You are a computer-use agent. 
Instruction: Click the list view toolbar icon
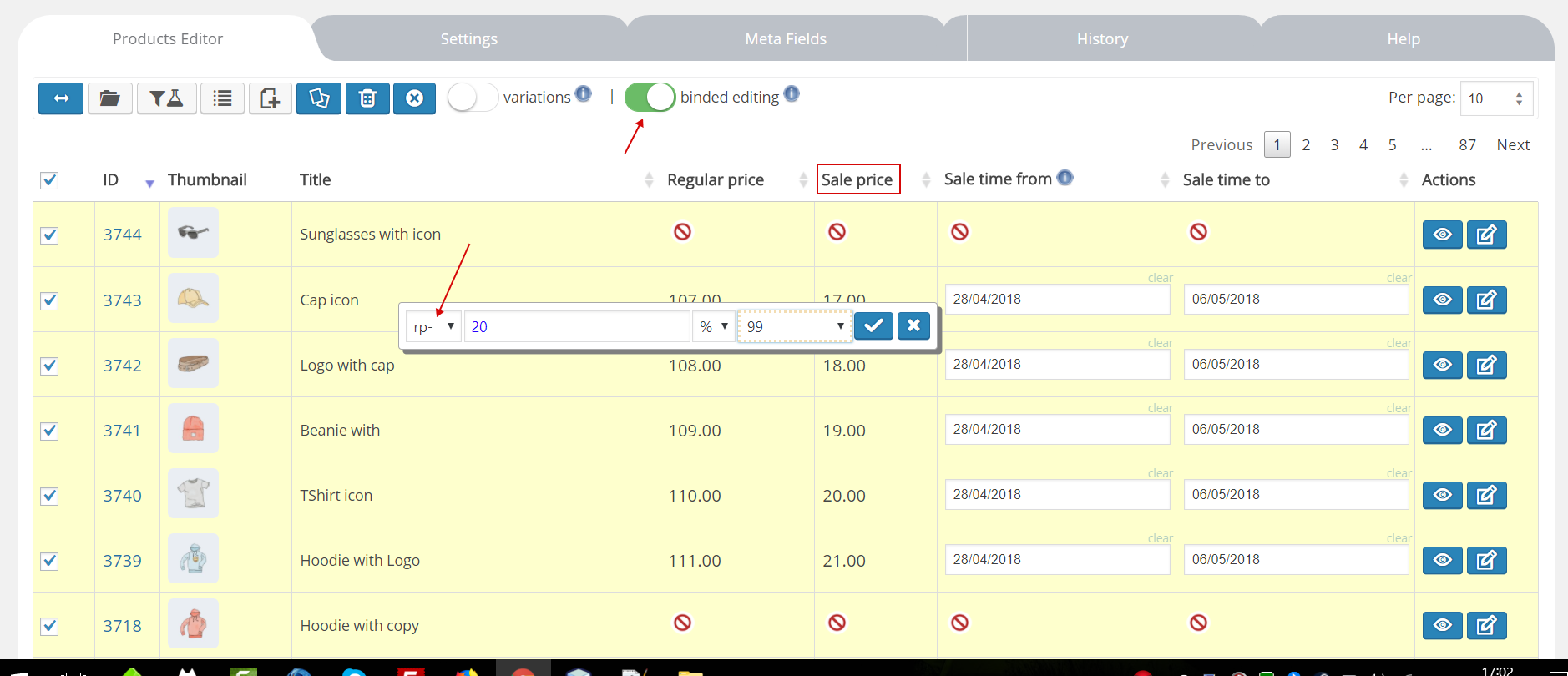pos(222,98)
